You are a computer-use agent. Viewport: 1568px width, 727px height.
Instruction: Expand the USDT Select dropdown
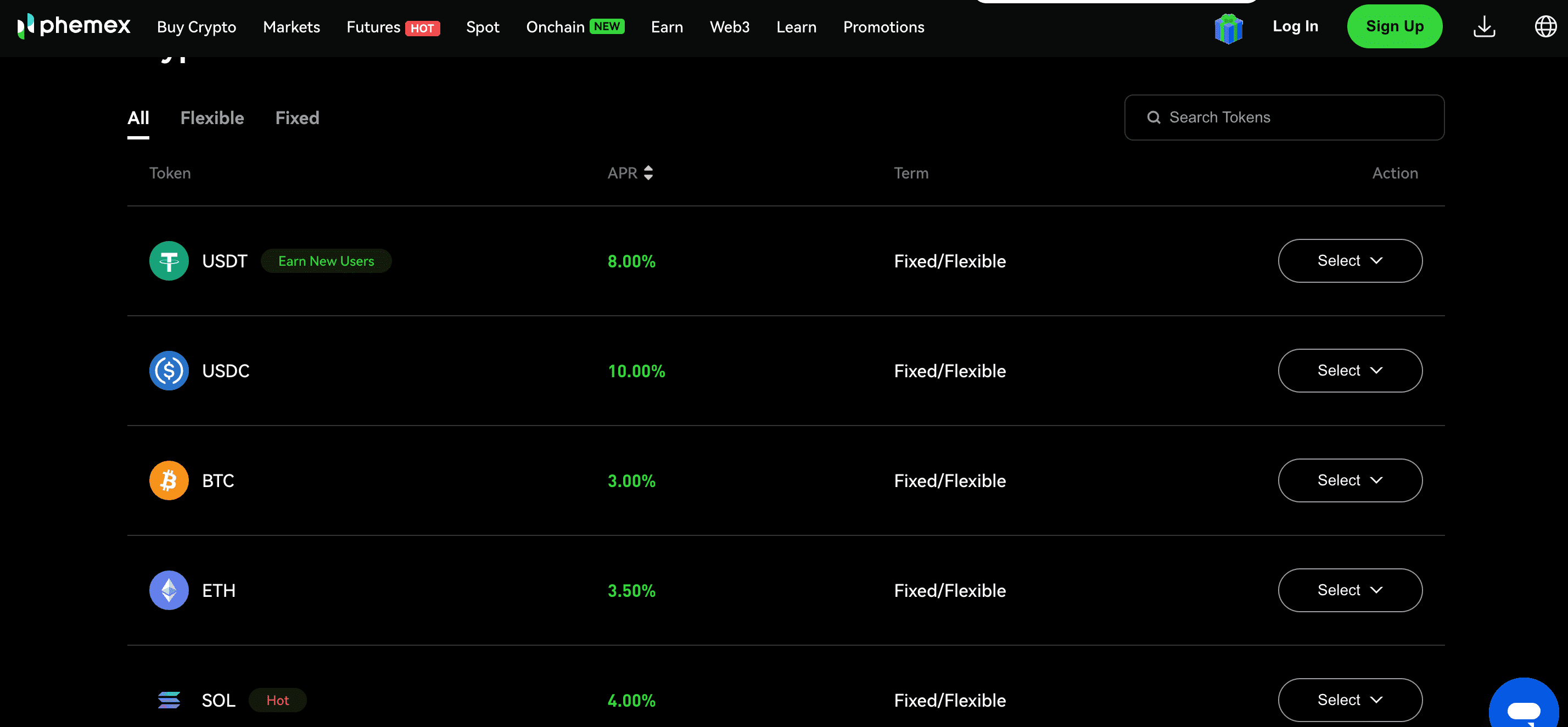pos(1350,261)
